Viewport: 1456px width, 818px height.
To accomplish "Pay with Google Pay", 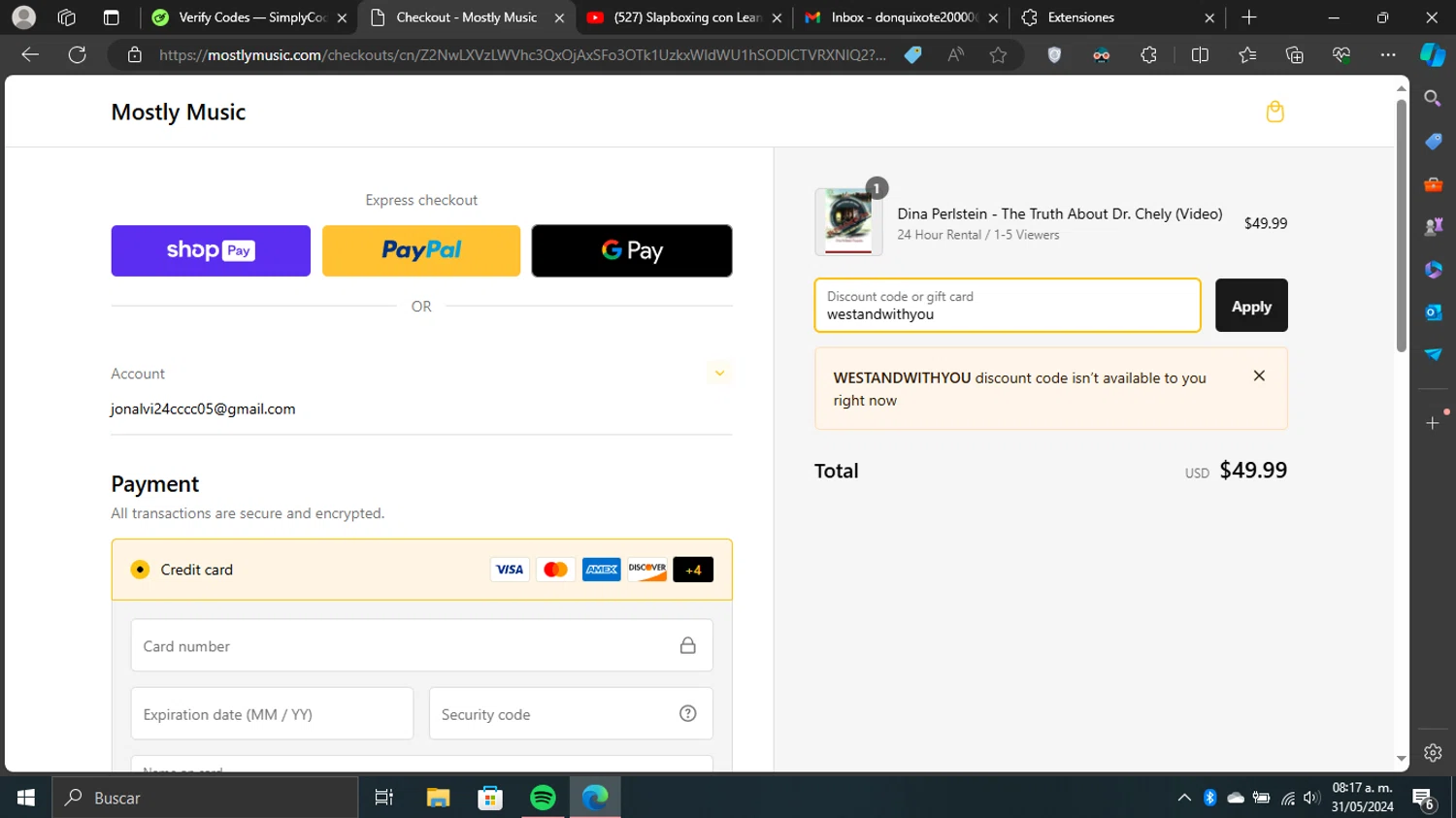I will (632, 250).
